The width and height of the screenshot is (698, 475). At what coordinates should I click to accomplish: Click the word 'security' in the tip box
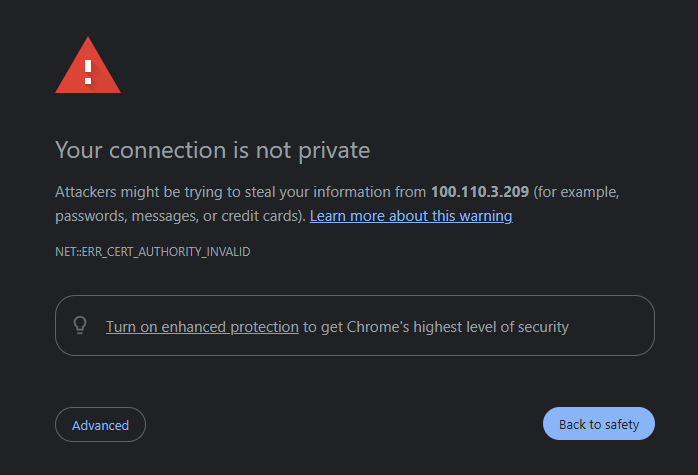tap(543, 326)
